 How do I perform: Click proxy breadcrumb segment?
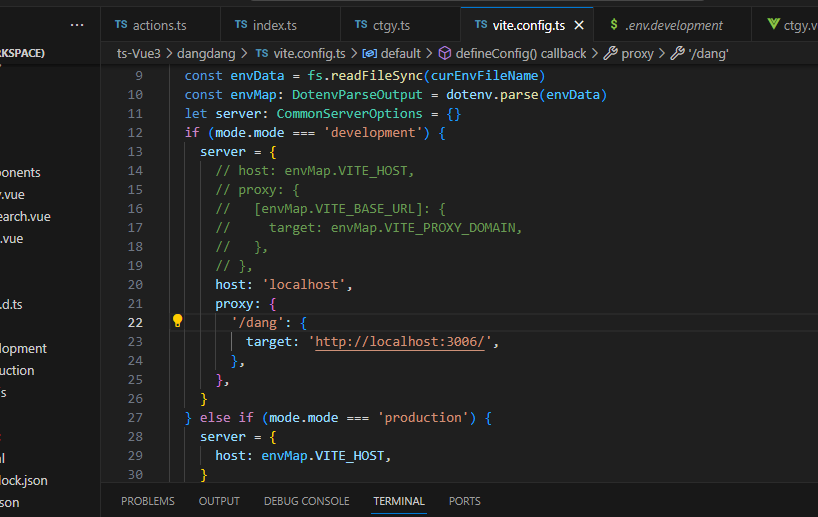point(637,53)
